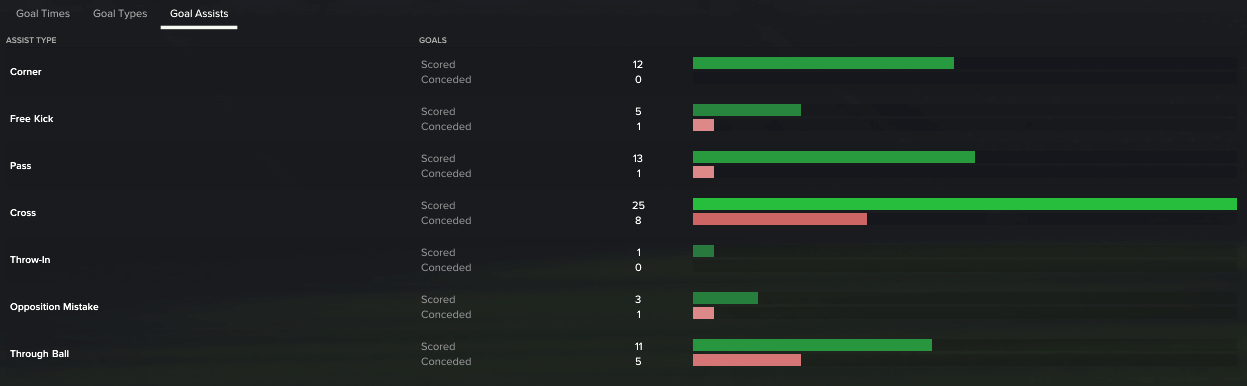
Task: Click the Corner assist type row
Action: [x=623, y=72]
